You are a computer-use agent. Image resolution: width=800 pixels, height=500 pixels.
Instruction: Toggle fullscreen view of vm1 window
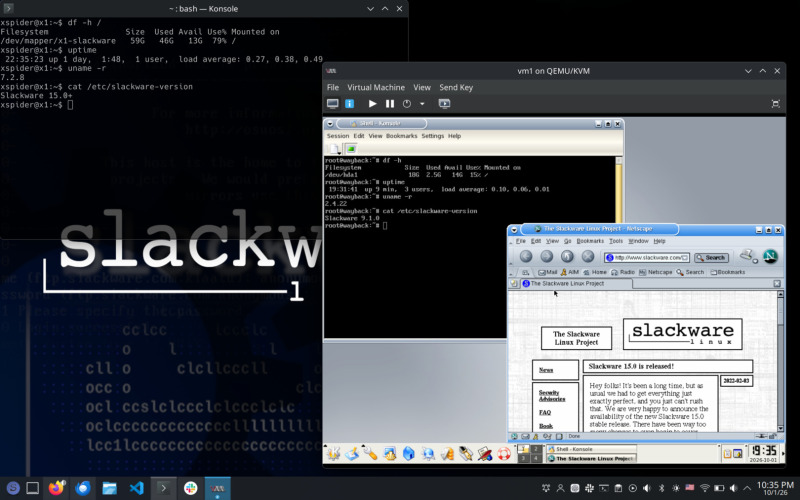click(x=776, y=104)
